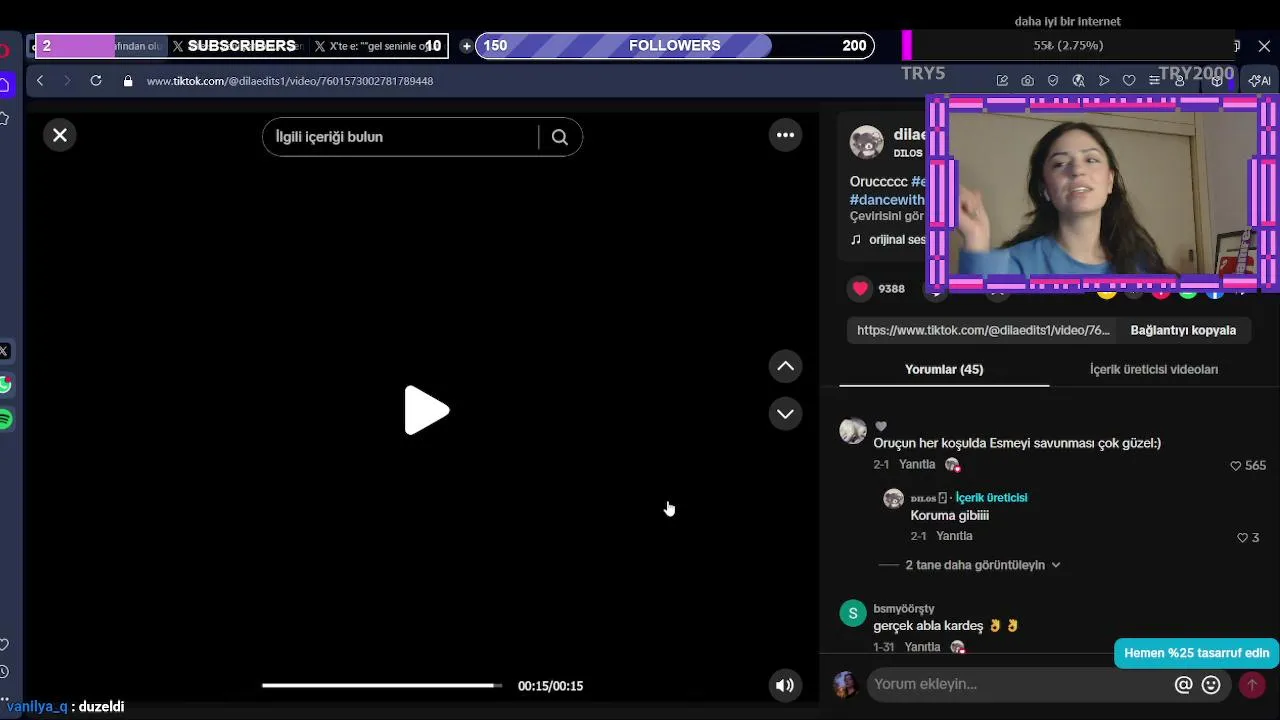Click the 'Bağlantıyı kopyala' copy link button
This screenshot has height=720, width=1280.
click(x=1183, y=330)
